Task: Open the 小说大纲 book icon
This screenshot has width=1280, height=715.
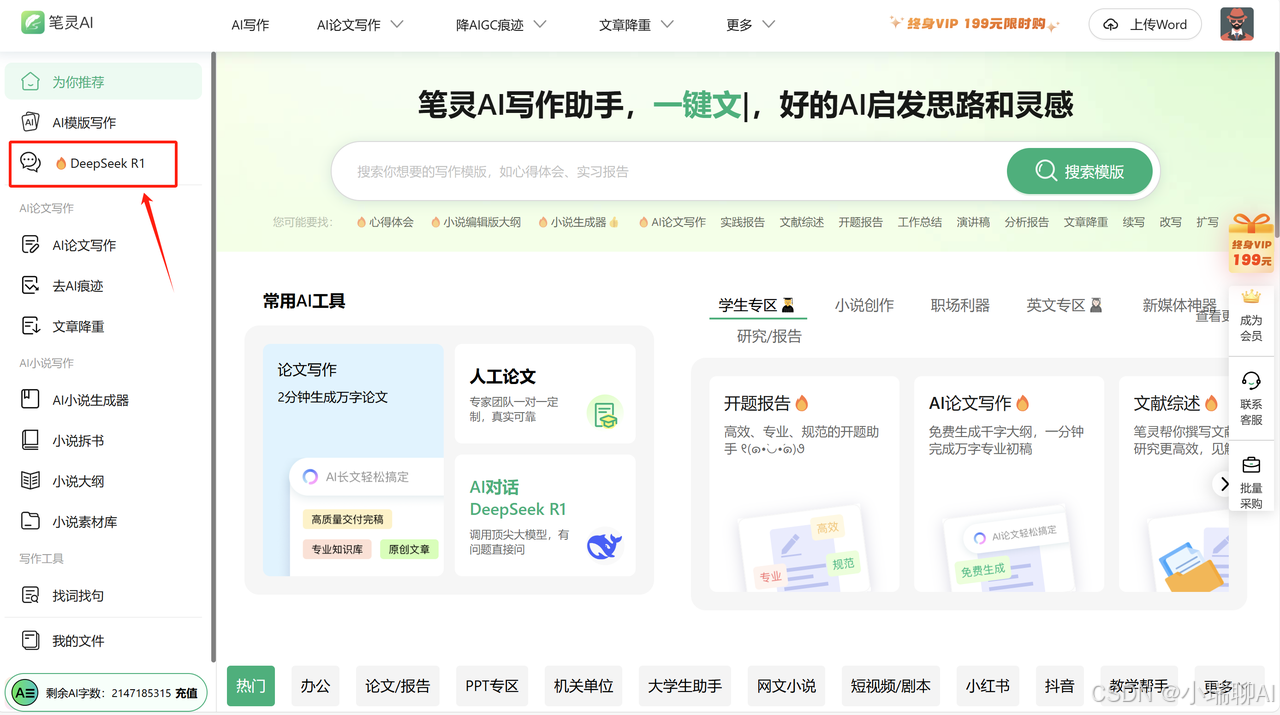Action: tap(31, 481)
